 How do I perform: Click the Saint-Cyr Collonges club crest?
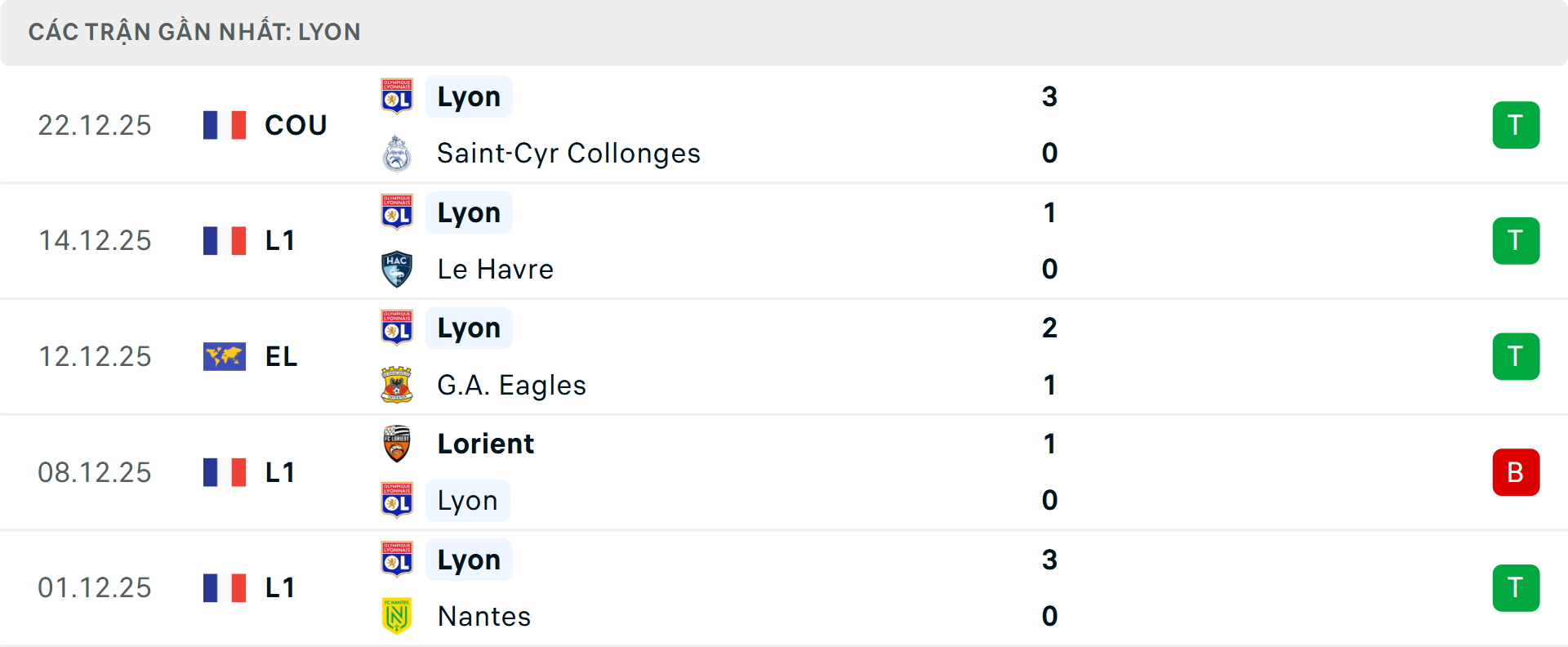coord(397,154)
